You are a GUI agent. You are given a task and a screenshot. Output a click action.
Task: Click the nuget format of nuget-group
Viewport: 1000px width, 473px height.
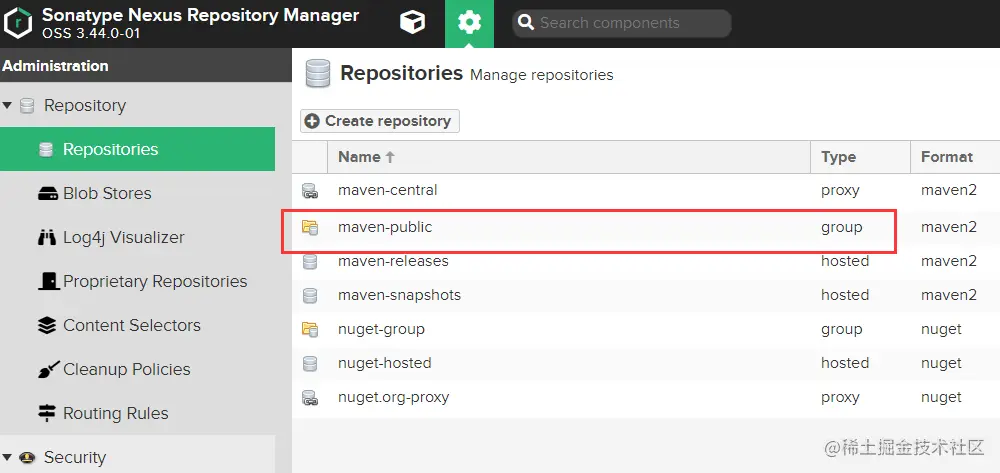tap(941, 329)
